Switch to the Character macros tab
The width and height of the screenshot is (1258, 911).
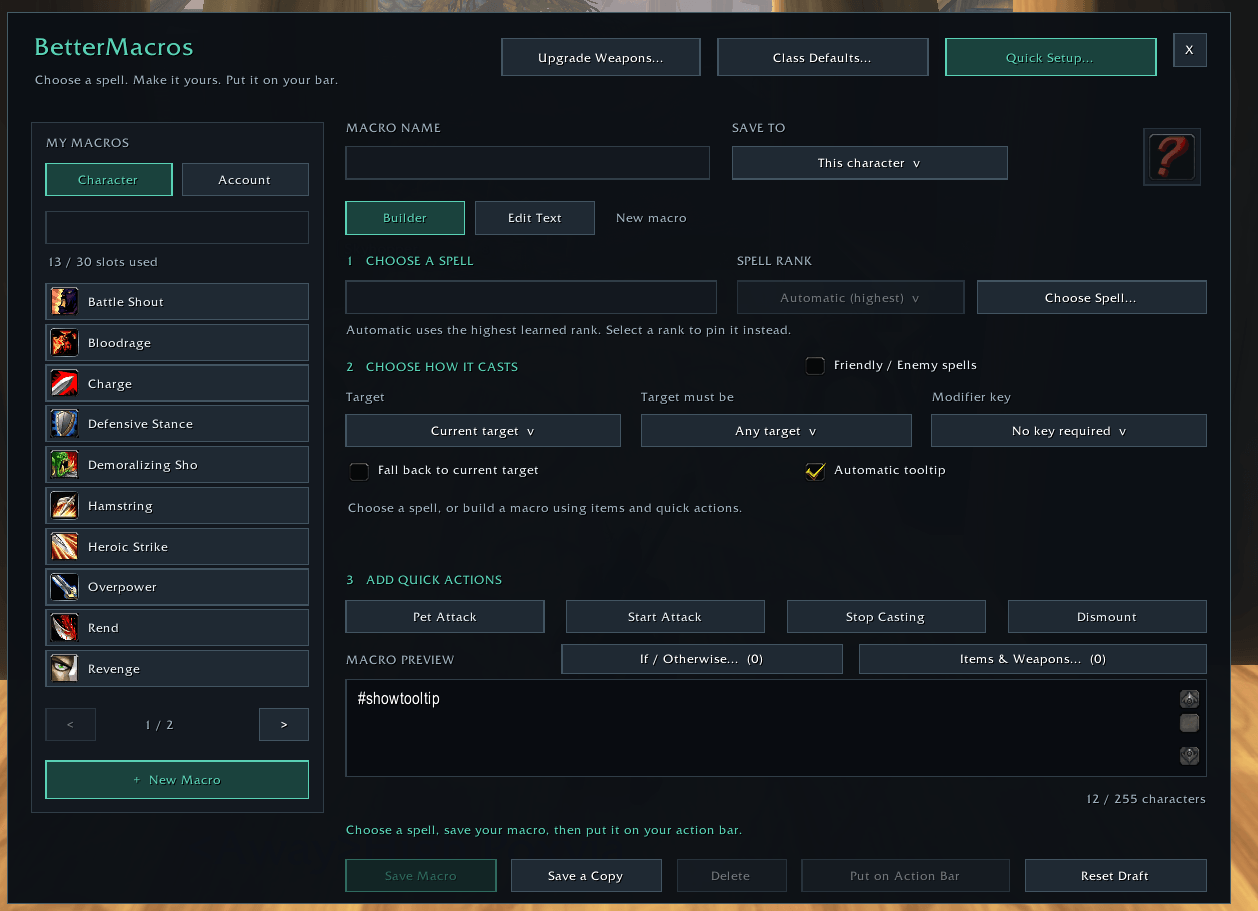click(108, 180)
